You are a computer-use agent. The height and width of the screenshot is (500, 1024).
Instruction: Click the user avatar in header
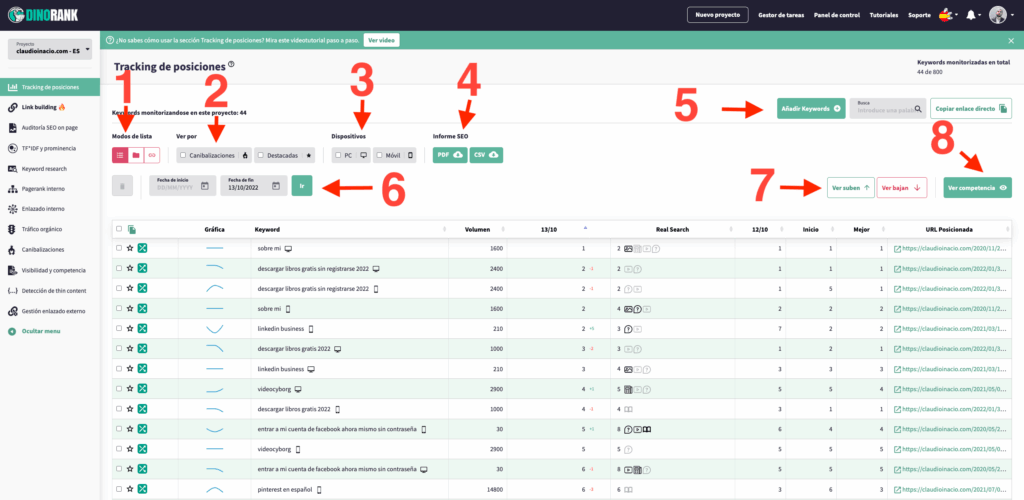(997, 14)
